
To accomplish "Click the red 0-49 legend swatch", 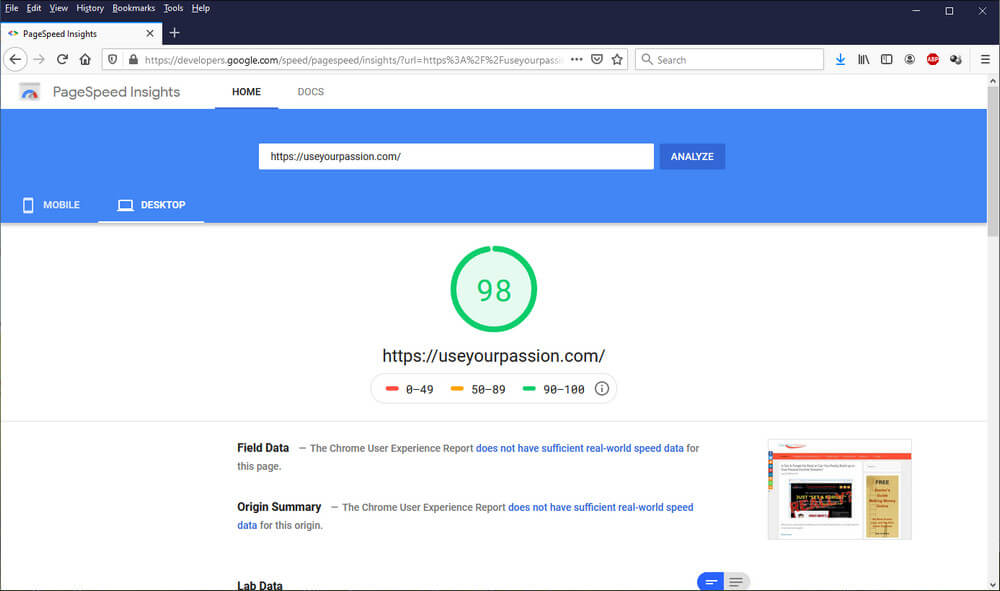I will tap(392, 388).
